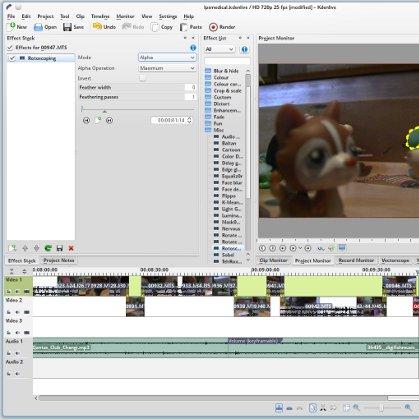
Task: Hide video on the Video 3 track
Action: 27,333
